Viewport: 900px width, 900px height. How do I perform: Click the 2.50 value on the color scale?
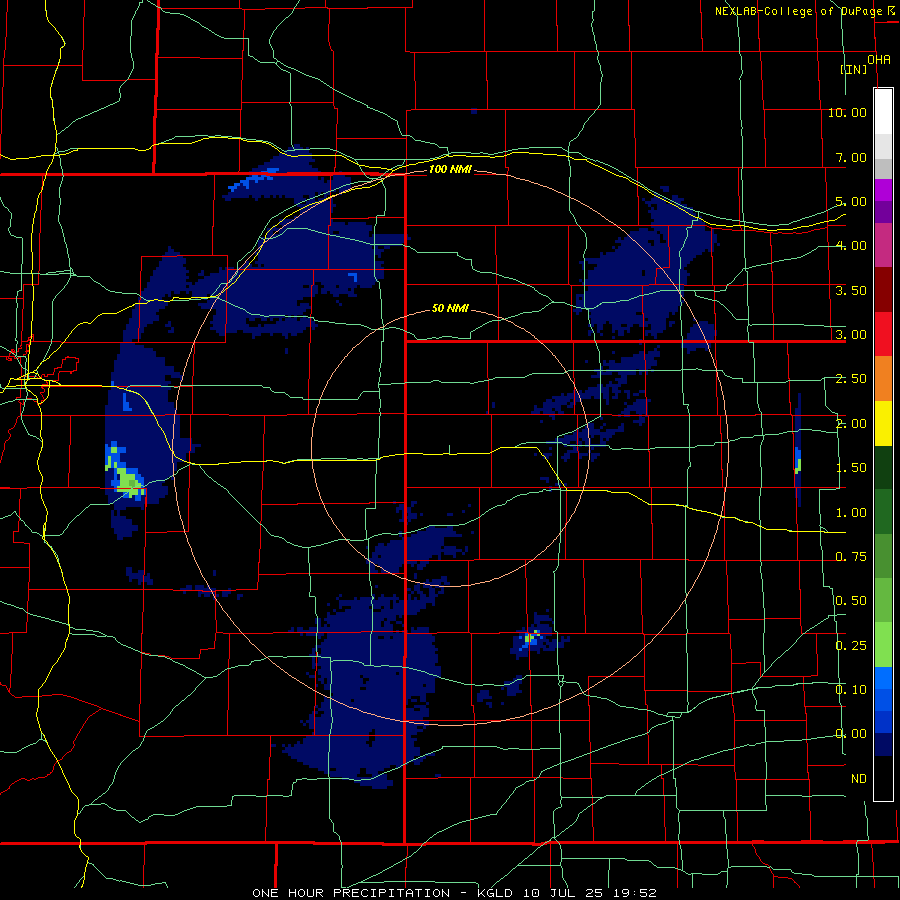(x=851, y=379)
